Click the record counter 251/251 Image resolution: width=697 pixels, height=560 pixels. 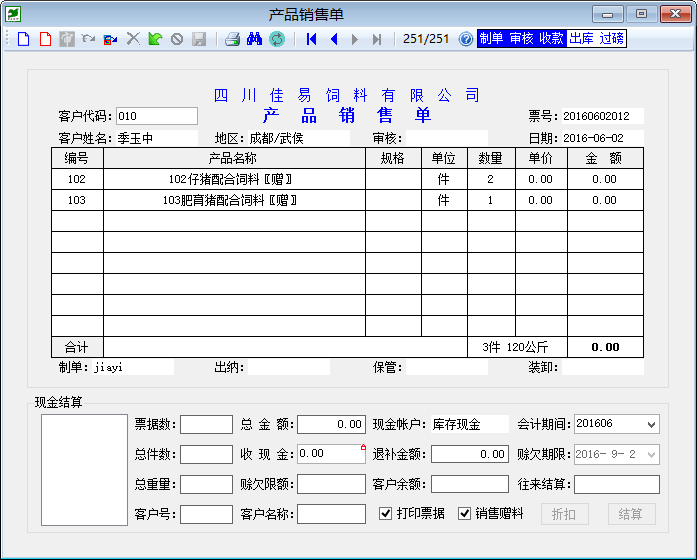coord(426,39)
